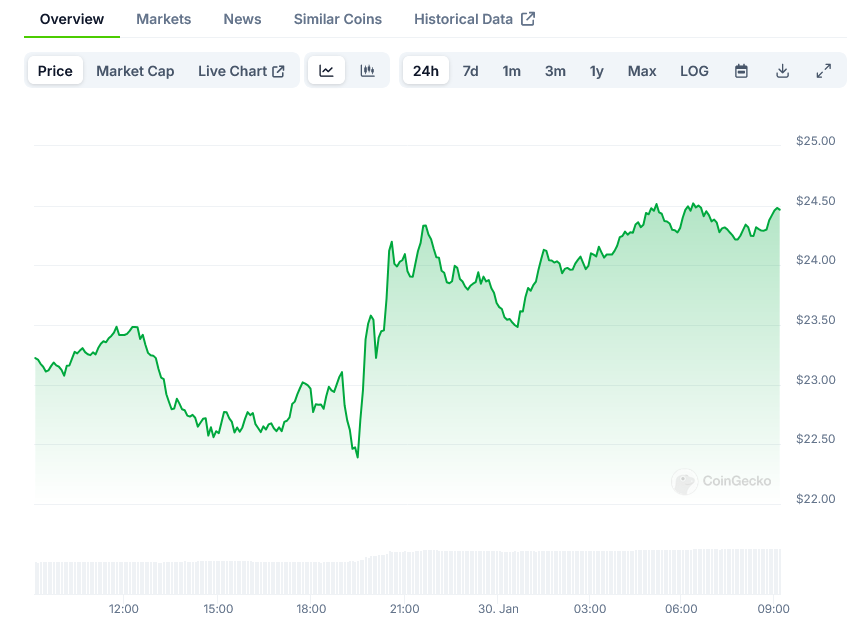The height and width of the screenshot is (628, 847).
Task: Switch chart to Market Cap
Action: pos(135,71)
